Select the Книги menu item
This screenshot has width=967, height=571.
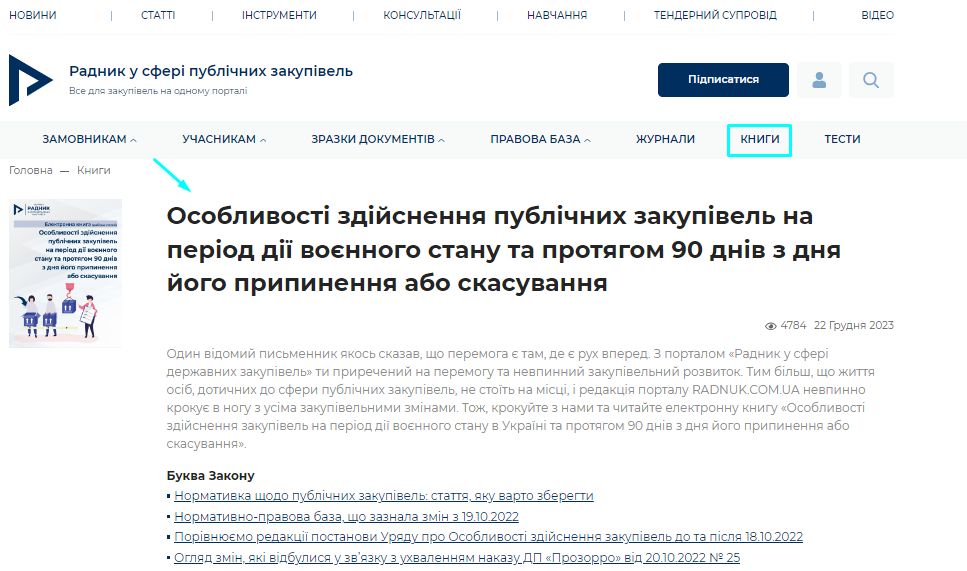pos(759,139)
